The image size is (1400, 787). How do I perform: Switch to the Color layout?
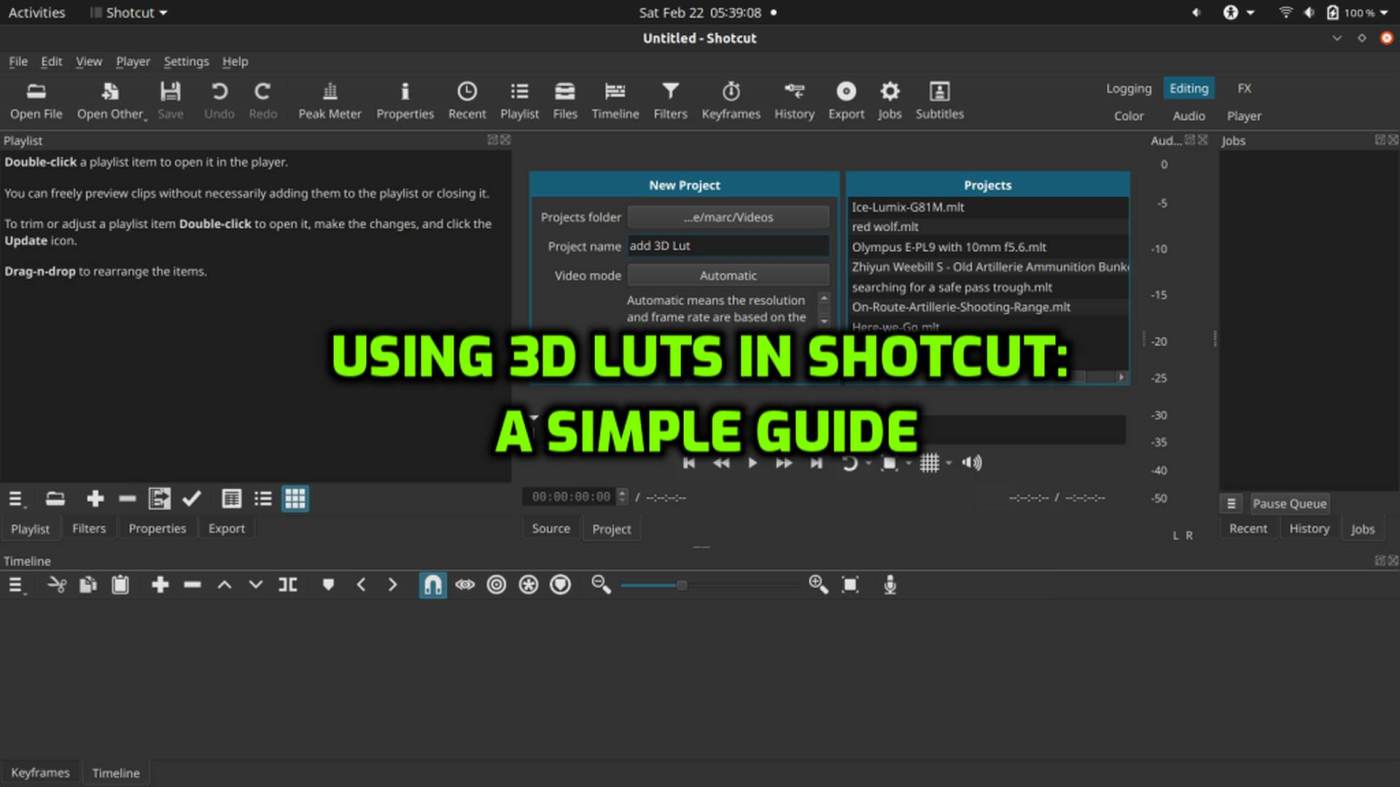[x=1129, y=116]
